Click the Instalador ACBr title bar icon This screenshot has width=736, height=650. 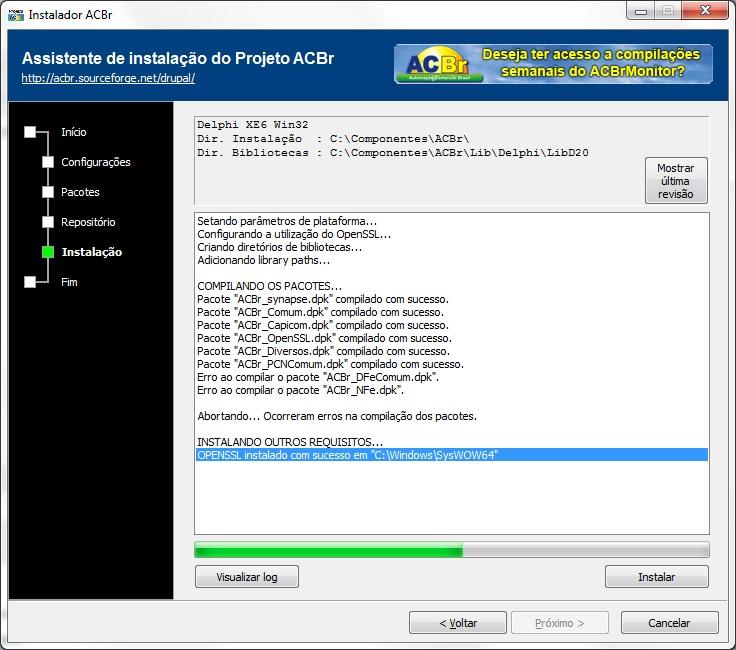pyautogui.click(x=15, y=15)
